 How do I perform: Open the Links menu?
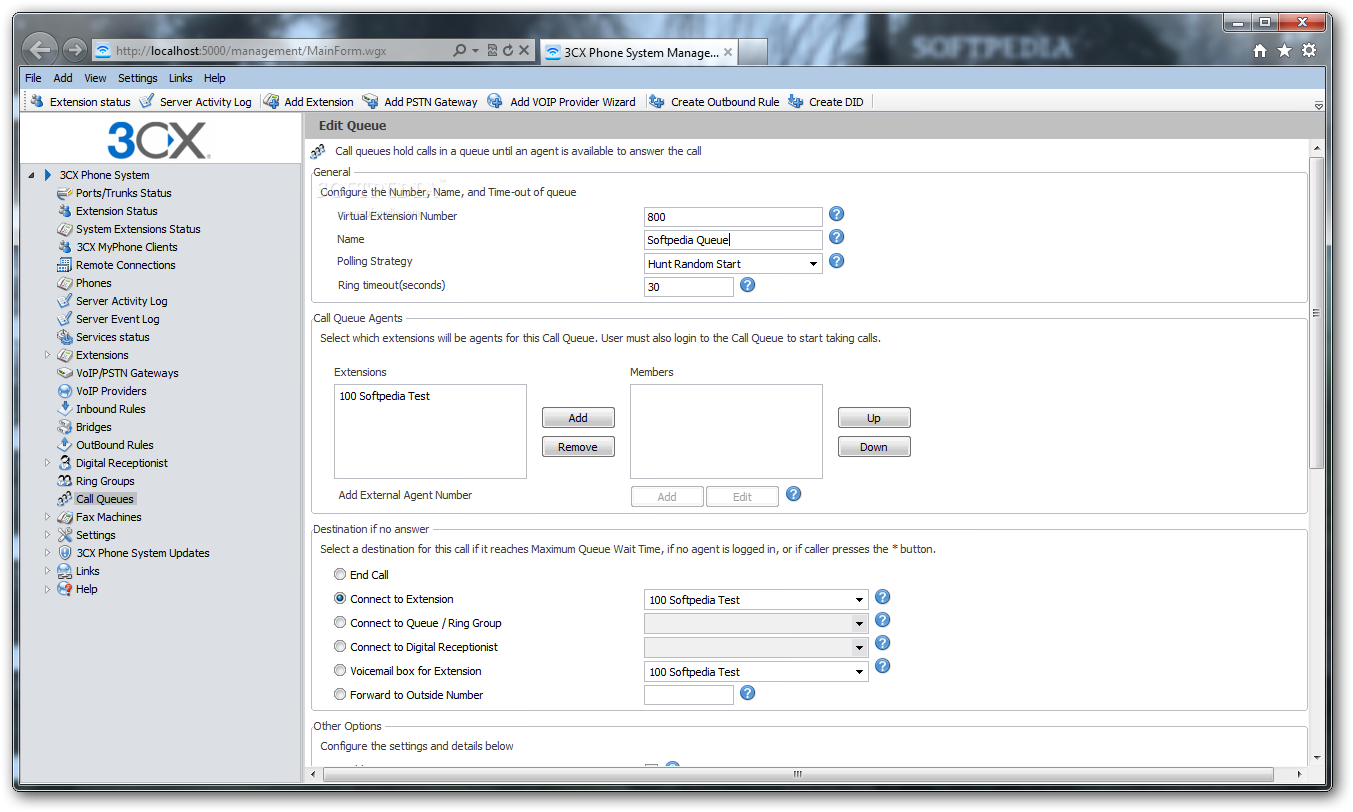click(181, 78)
